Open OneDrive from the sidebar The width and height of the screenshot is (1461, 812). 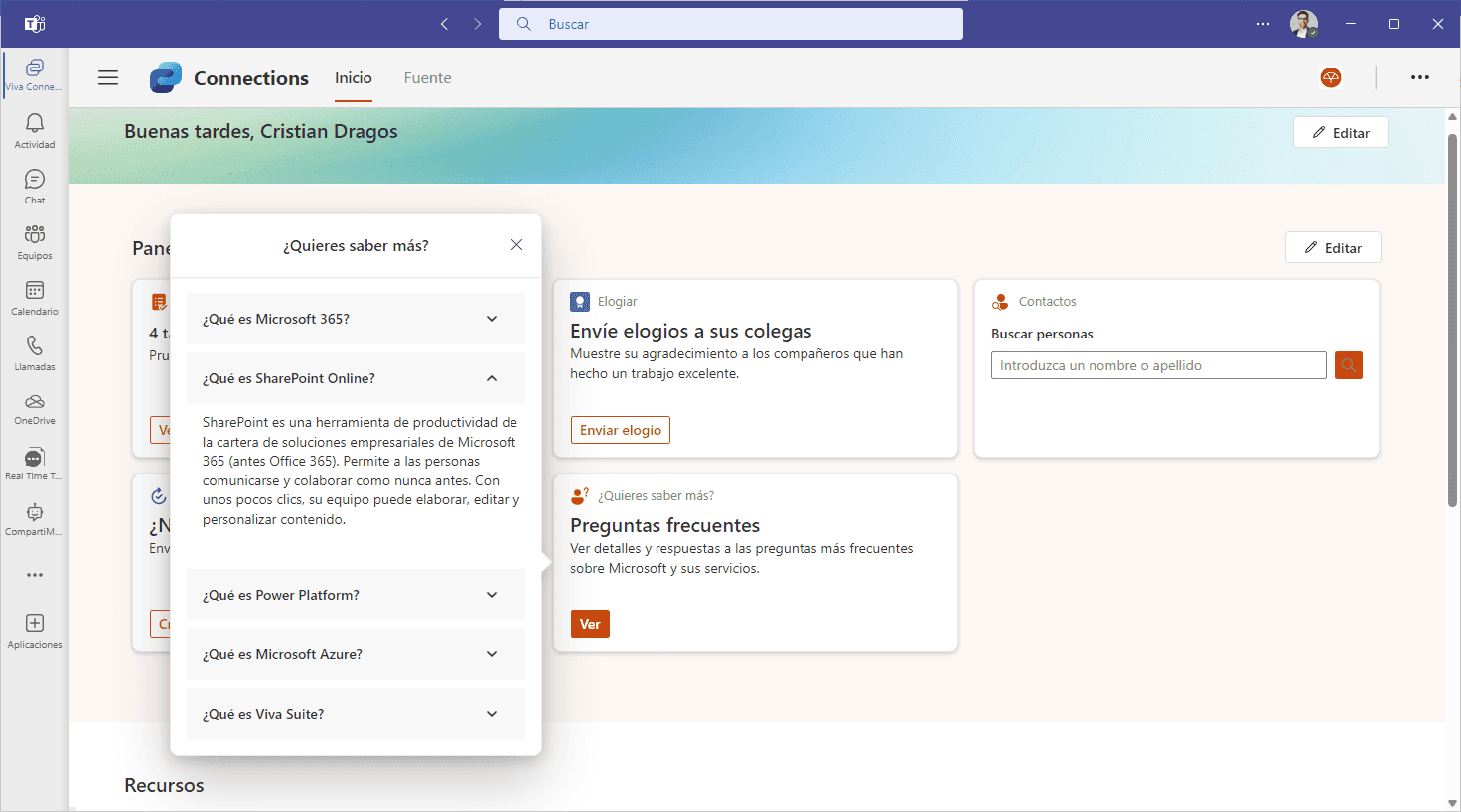pyautogui.click(x=35, y=408)
